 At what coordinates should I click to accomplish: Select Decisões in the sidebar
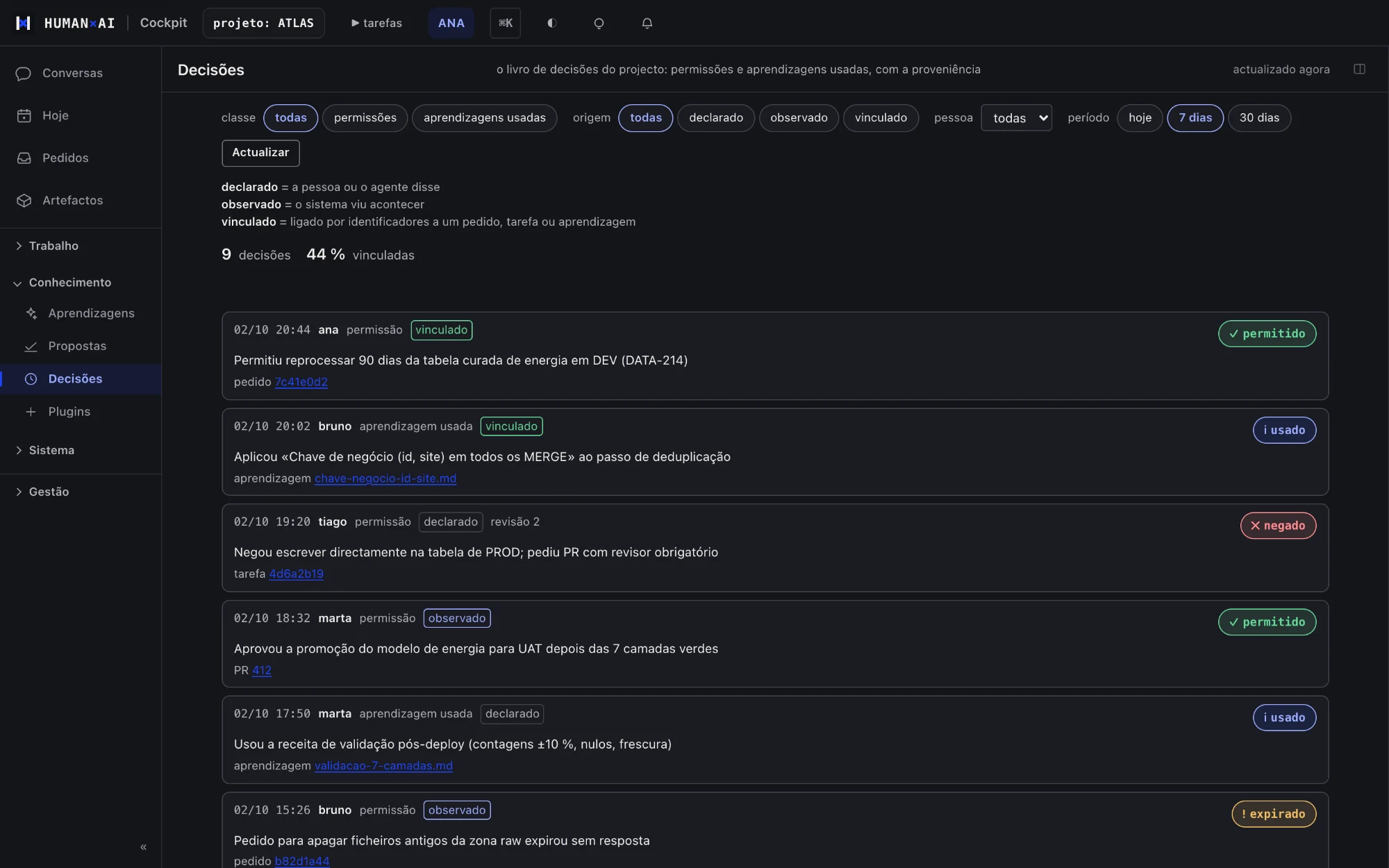[x=81, y=378]
